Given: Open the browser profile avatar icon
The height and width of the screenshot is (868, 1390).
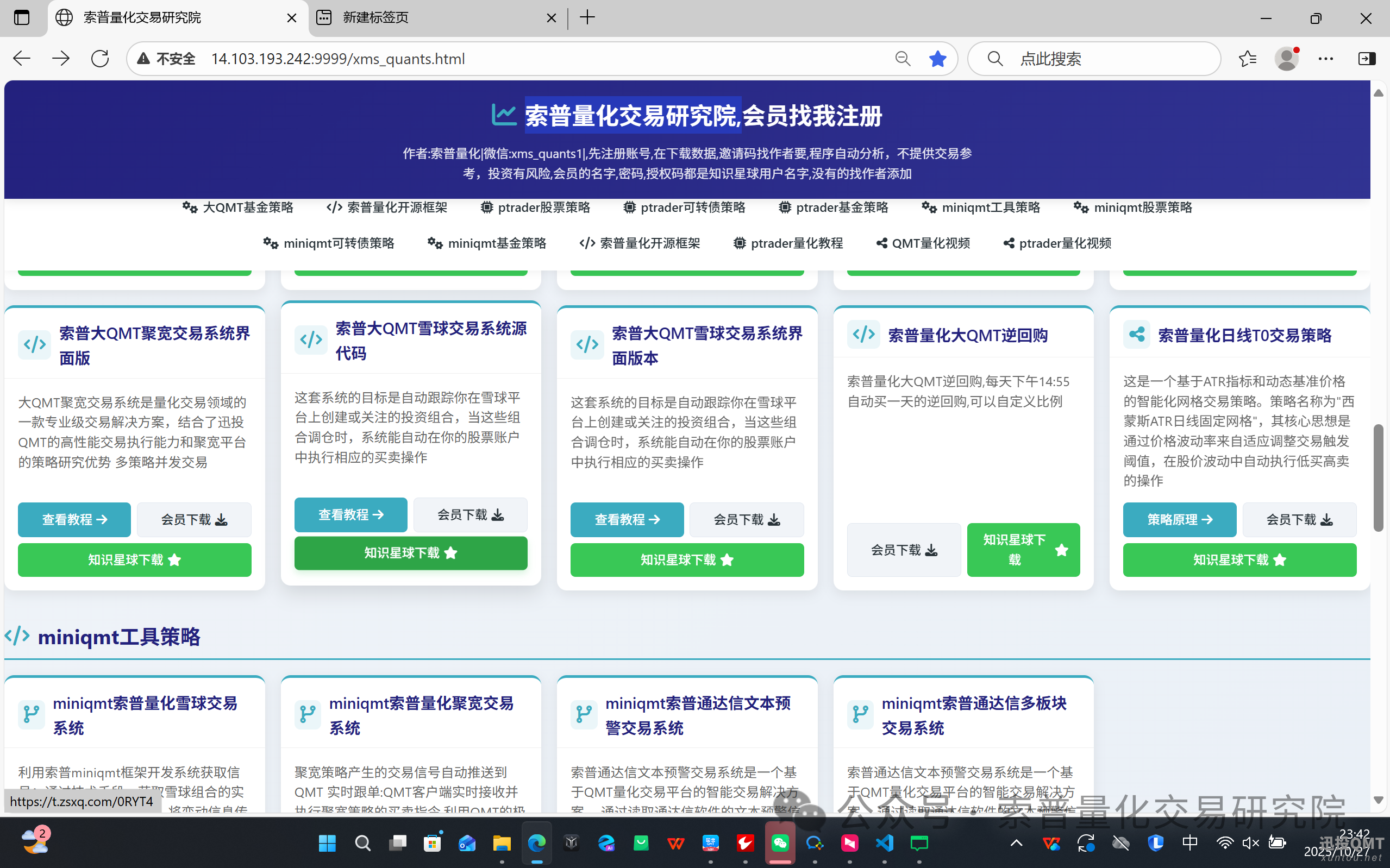Looking at the screenshot, I should tap(1286, 59).
